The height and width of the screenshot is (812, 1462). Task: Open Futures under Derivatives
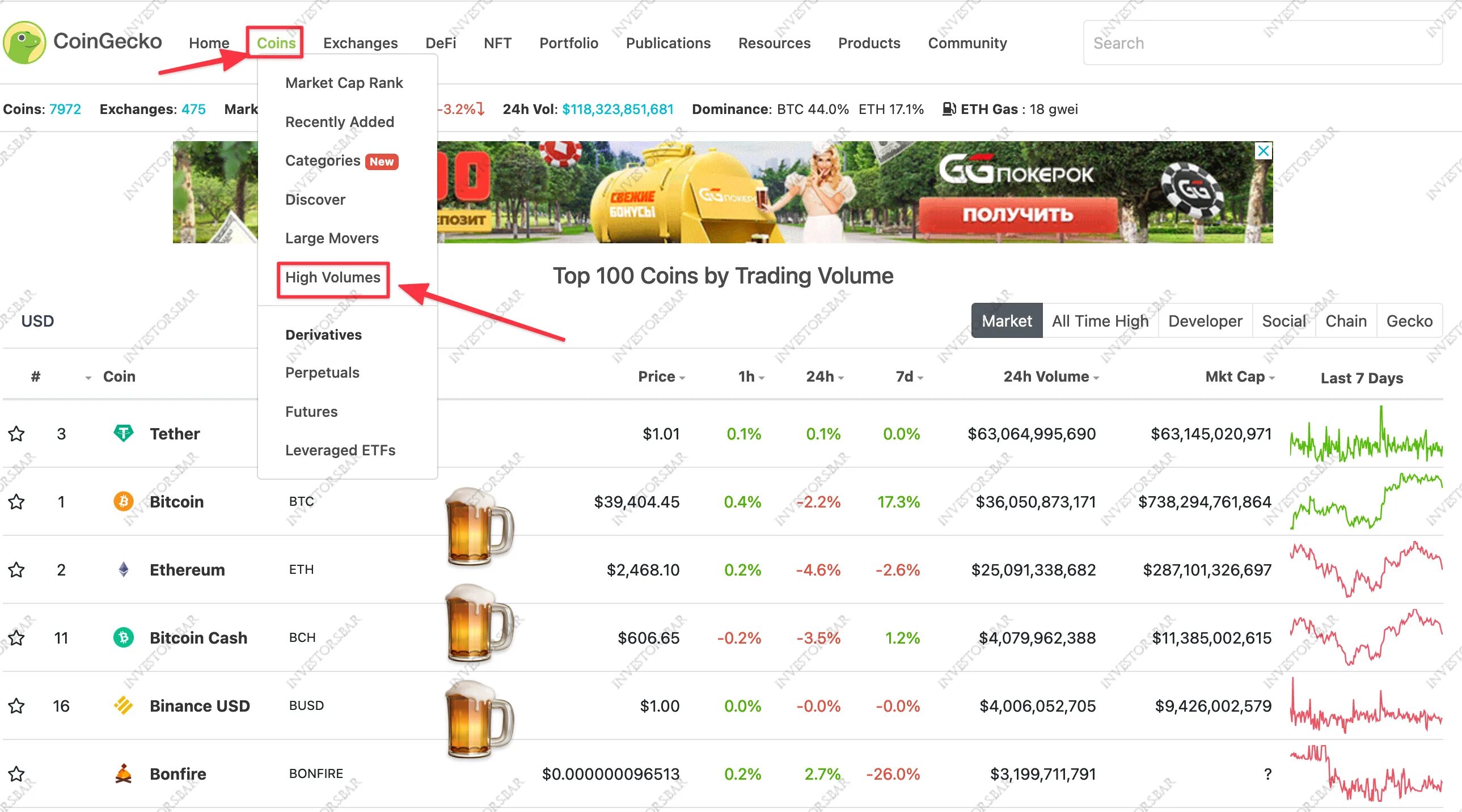point(311,412)
